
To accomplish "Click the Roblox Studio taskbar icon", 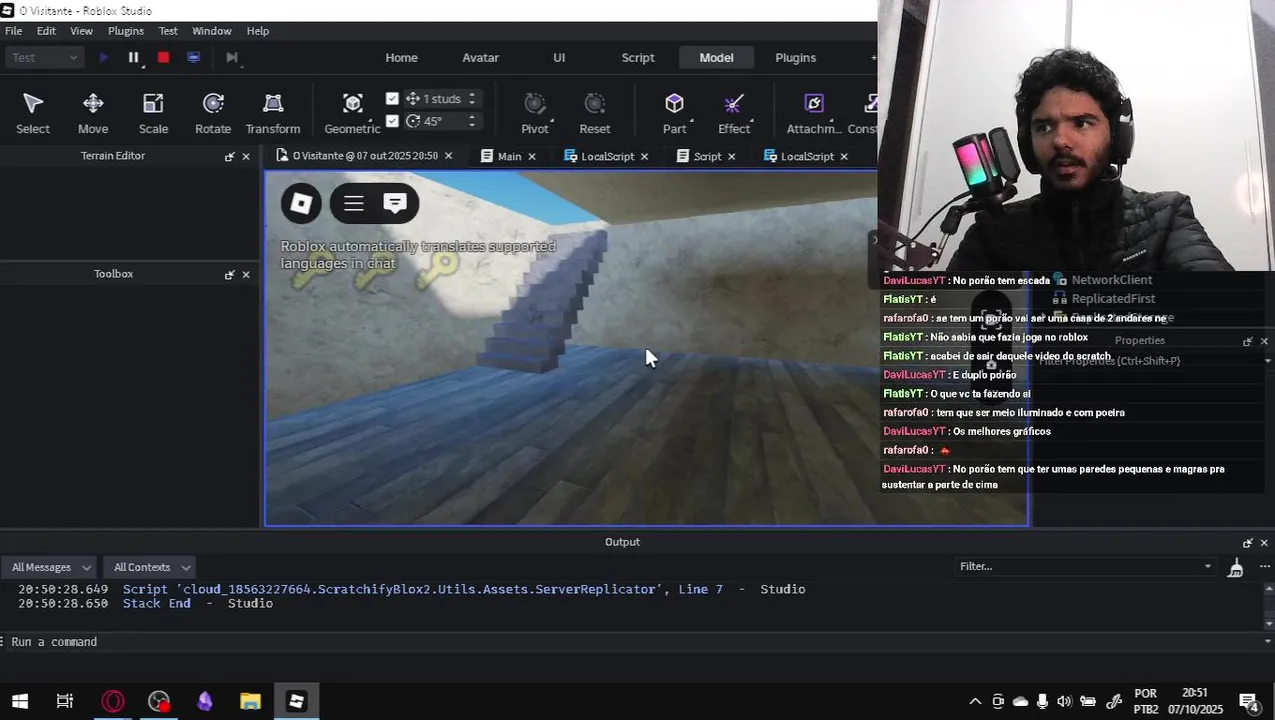I will pyautogui.click(x=297, y=701).
